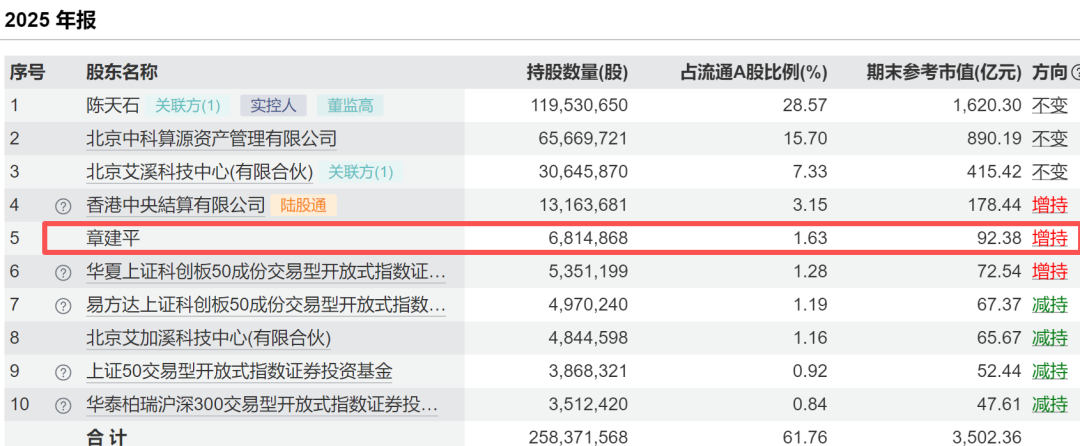Select the shareholder name 章建平
Viewport: 1080px width, 446px height.
point(113,239)
